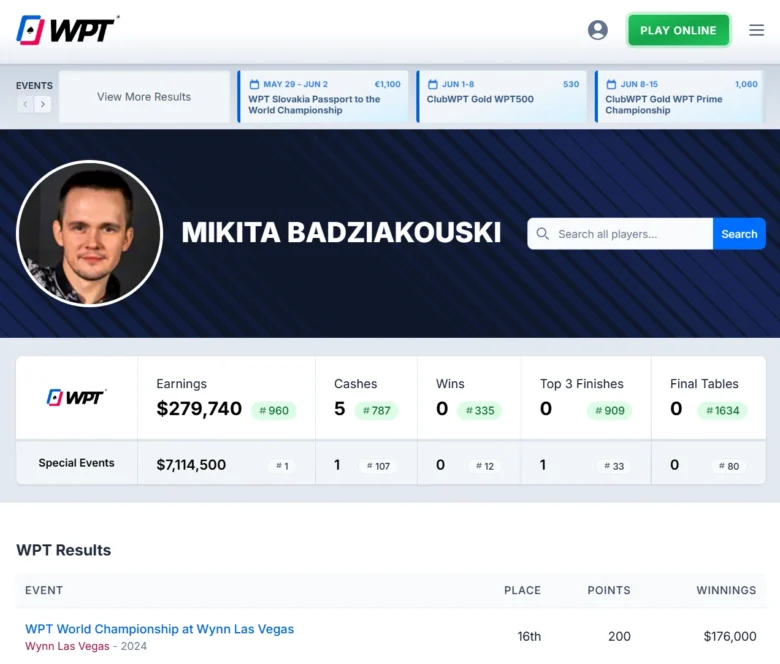780x664 pixels.
Task: Click the $279,740 earnings value
Action: coord(199,409)
